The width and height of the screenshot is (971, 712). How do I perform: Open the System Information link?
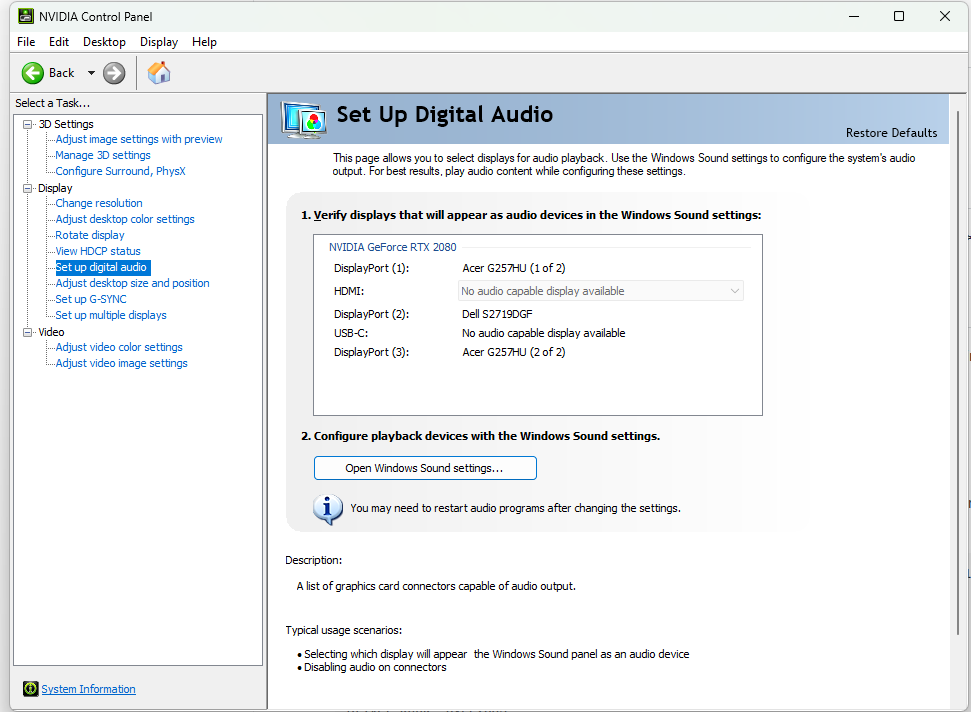(x=88, y=689)
